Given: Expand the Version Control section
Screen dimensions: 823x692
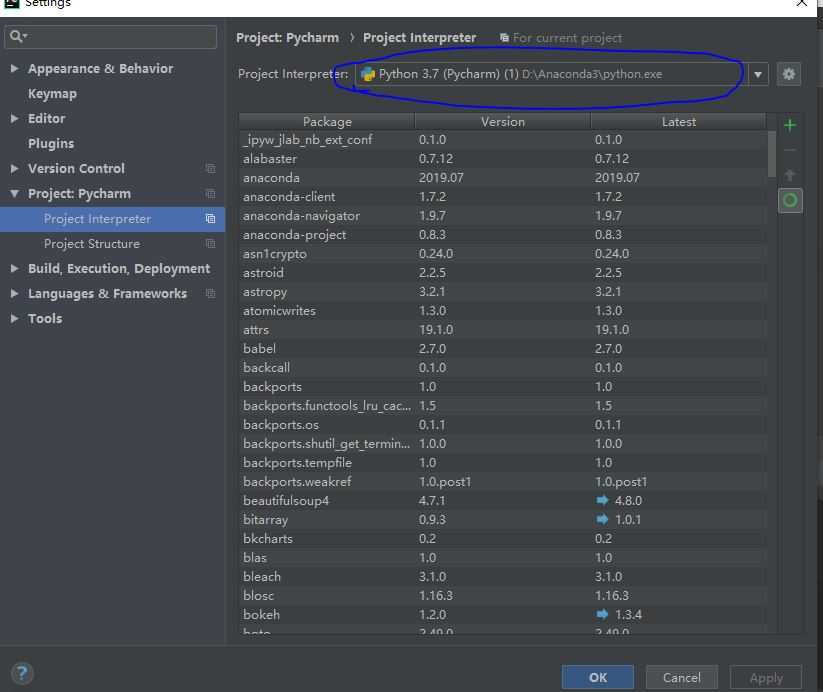Looking at the screenshot, I should tap(14, 169).
